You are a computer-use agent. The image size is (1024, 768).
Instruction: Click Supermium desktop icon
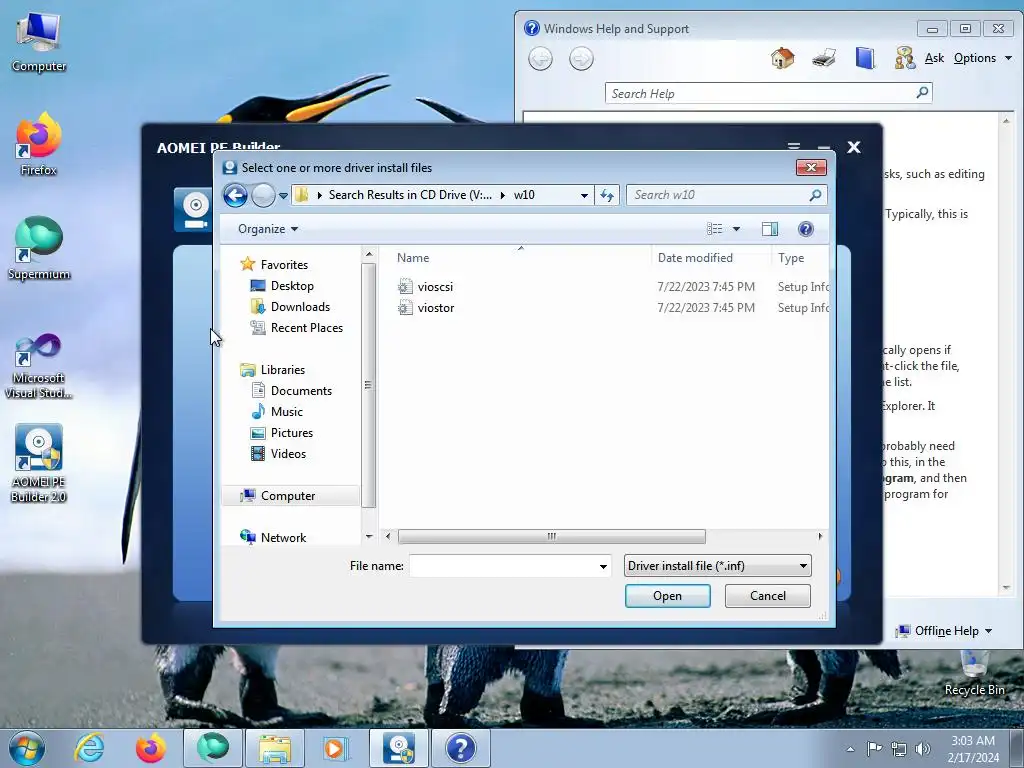pos(39,248)
